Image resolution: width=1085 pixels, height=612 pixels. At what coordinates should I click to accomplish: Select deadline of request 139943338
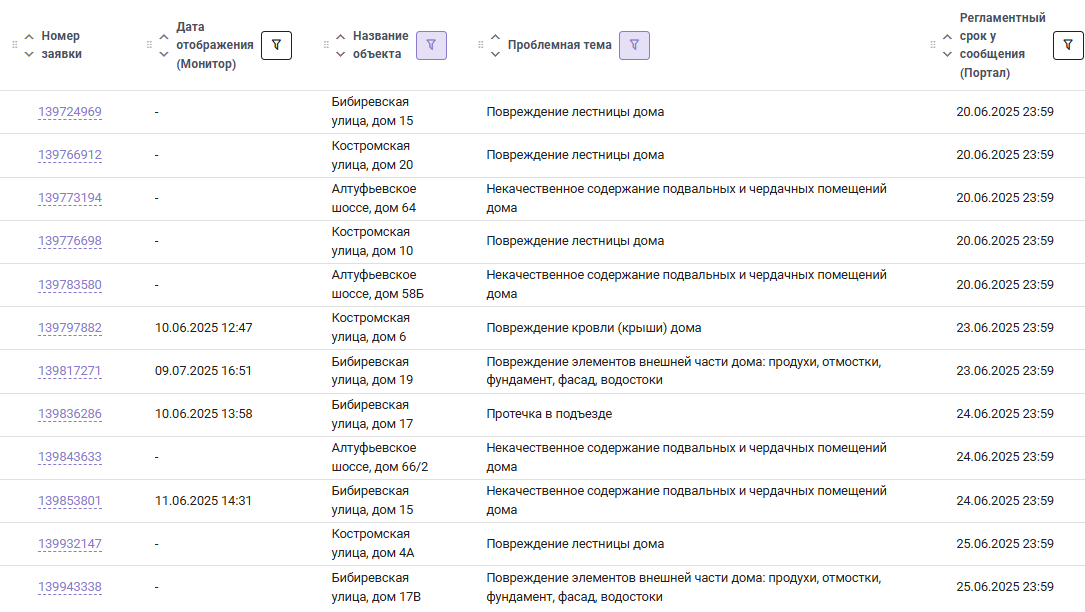pyautogui.click(x=1005, y=587)
